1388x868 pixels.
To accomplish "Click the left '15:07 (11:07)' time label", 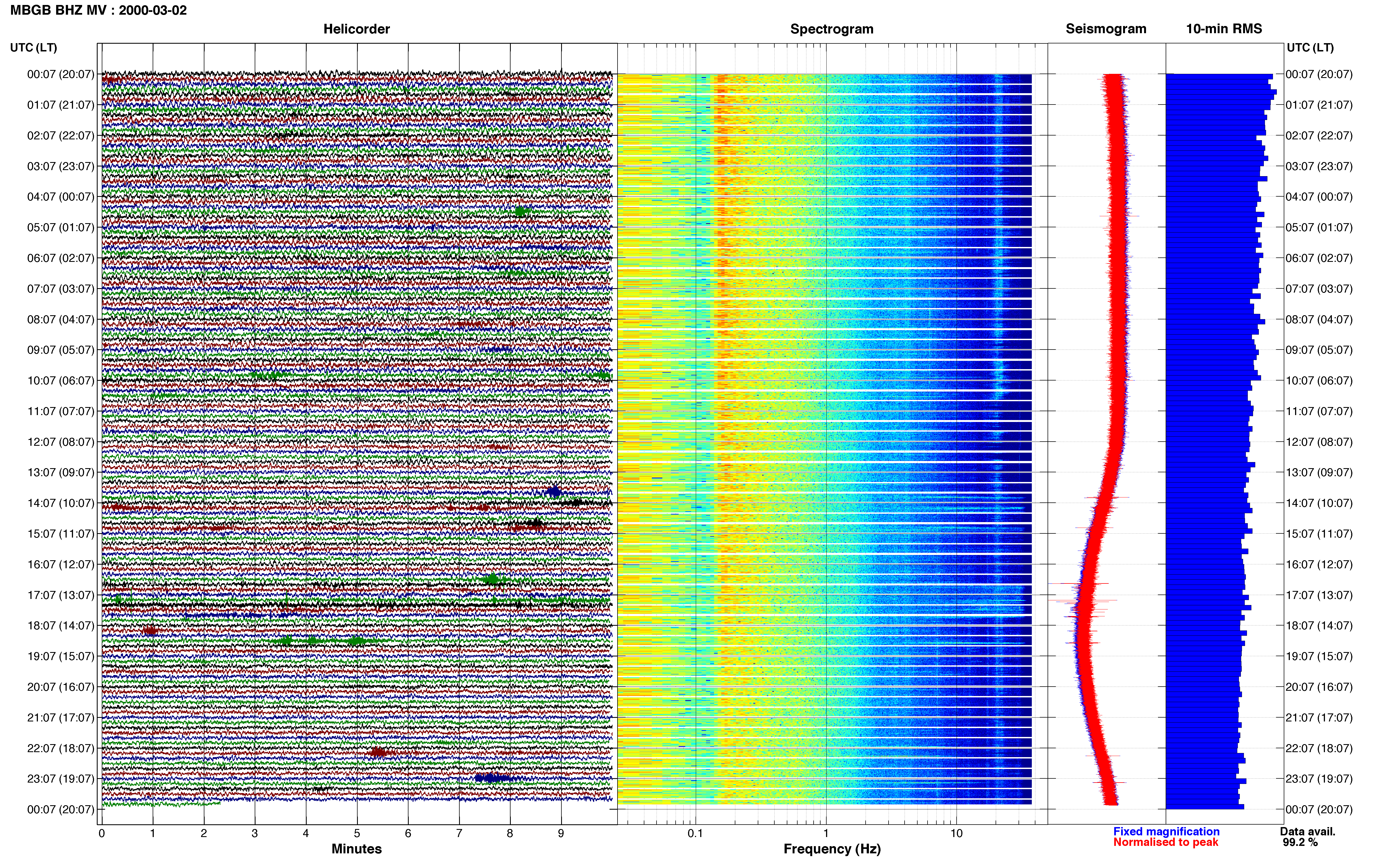I will pyautogui.click(x=61, y=534).
